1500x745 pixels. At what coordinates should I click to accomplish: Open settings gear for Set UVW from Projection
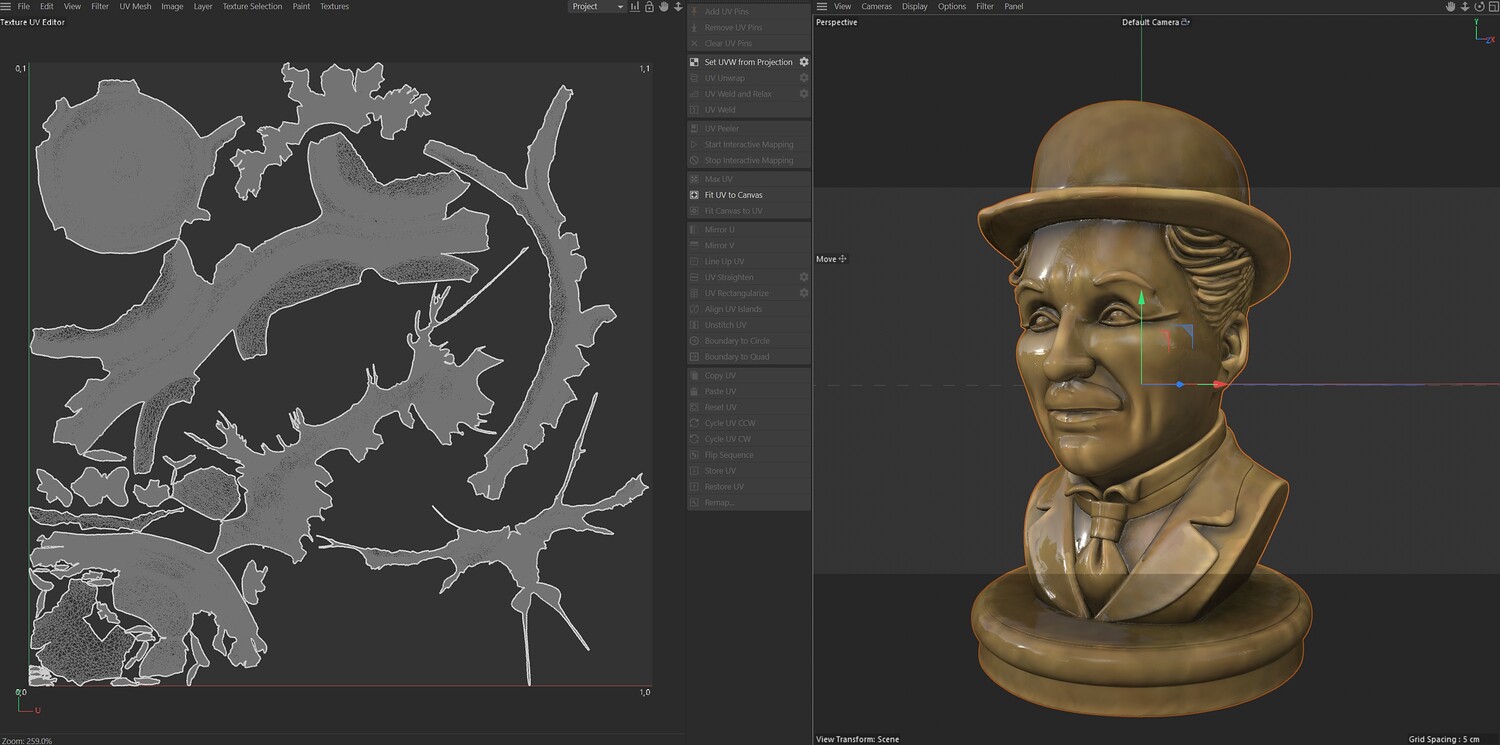point(803,62)
